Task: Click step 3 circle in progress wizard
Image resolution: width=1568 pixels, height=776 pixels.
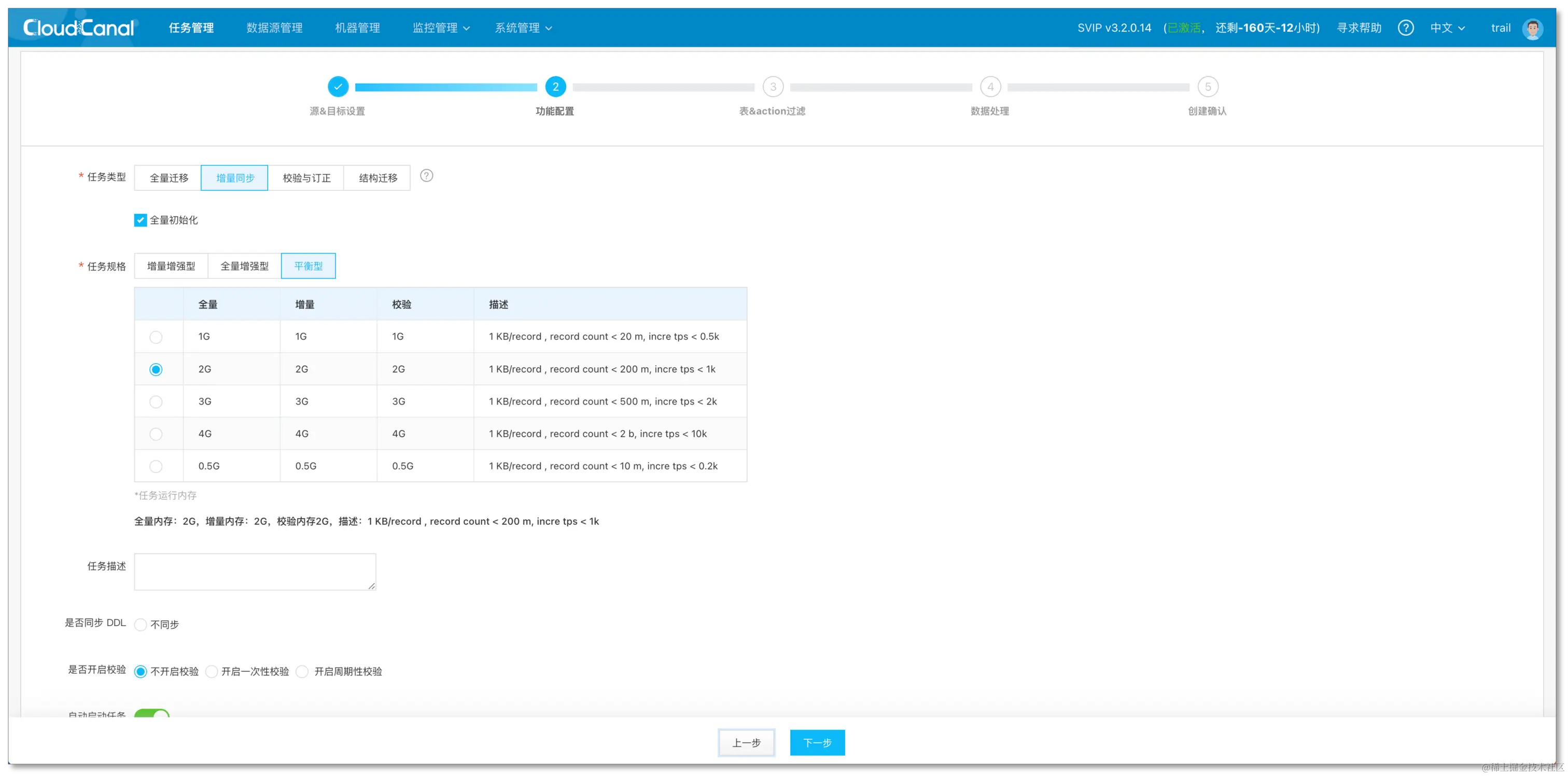Action: pos(773,87)
